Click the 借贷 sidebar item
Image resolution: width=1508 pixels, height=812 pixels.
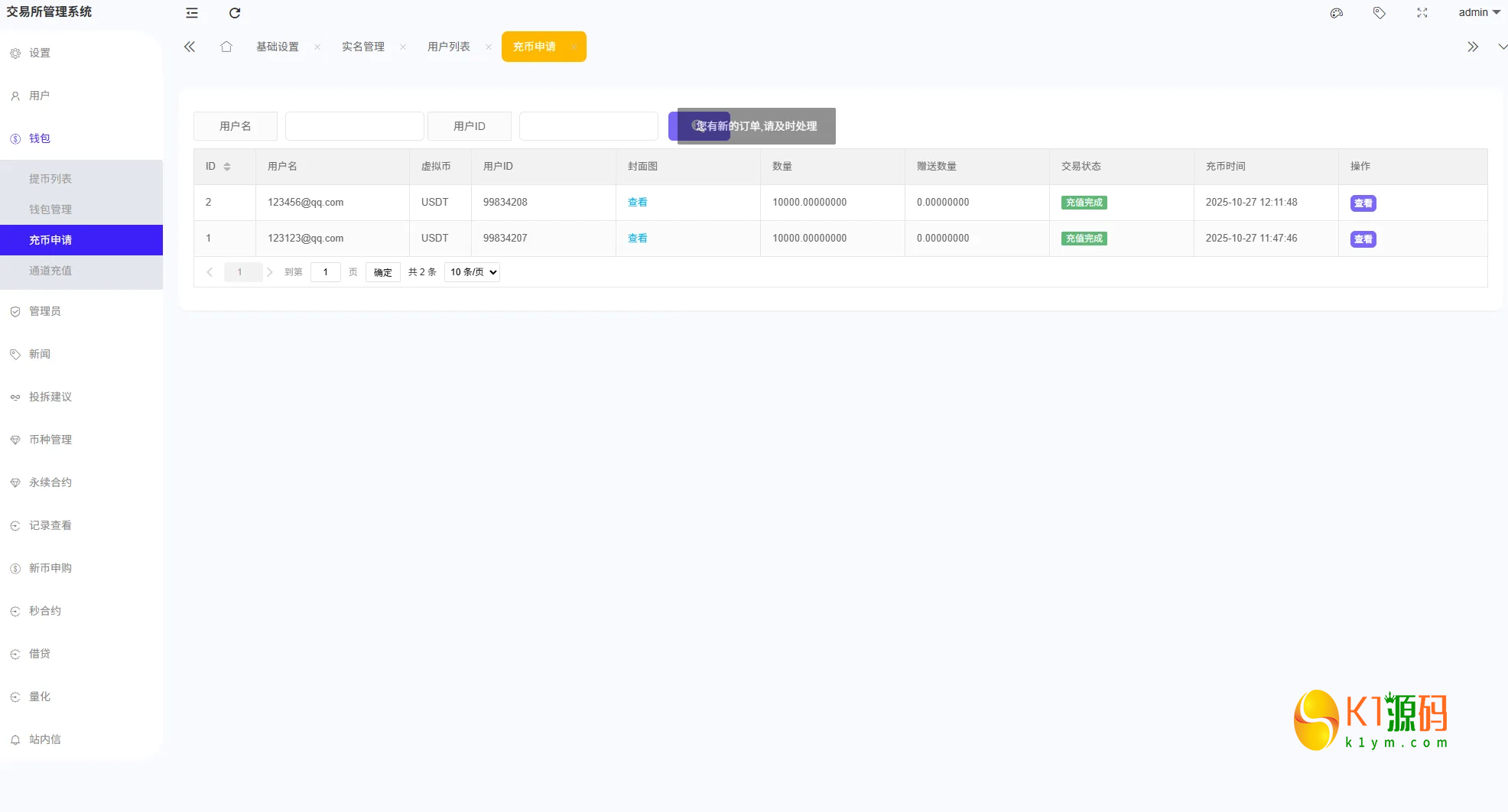tap(81, 654)
